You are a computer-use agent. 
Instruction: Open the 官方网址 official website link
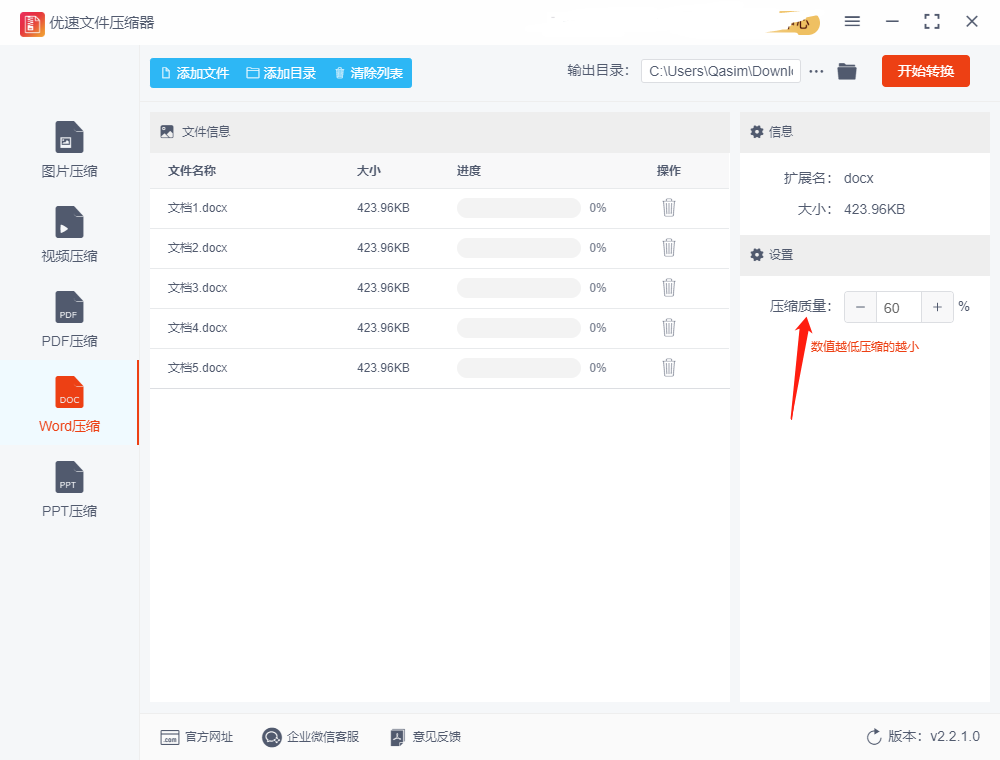(x=196, y=737)
